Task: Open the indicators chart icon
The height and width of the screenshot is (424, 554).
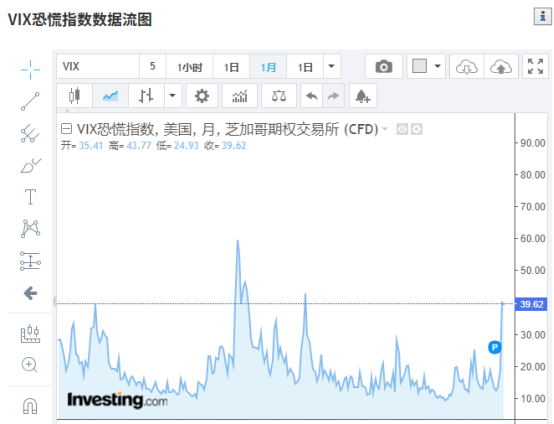Action: (240, 96)
